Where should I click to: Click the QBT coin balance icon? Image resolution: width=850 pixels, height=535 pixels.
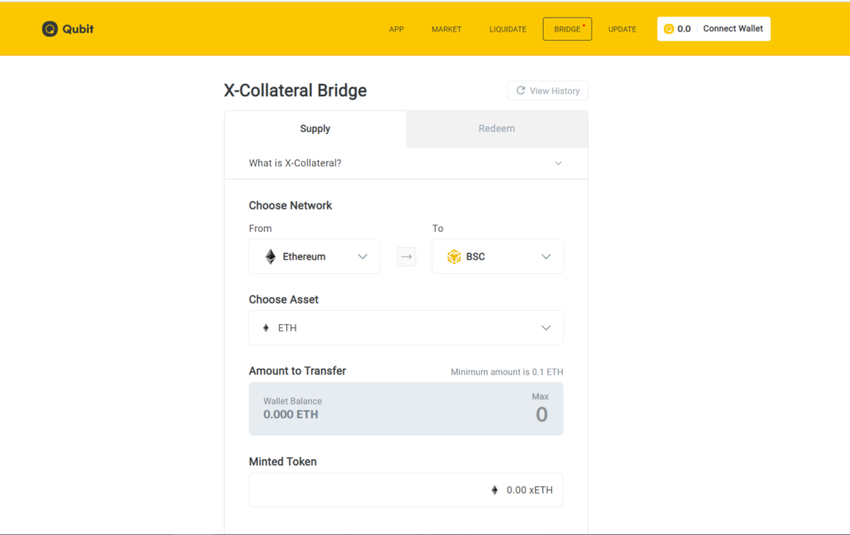tap(669, 29)
